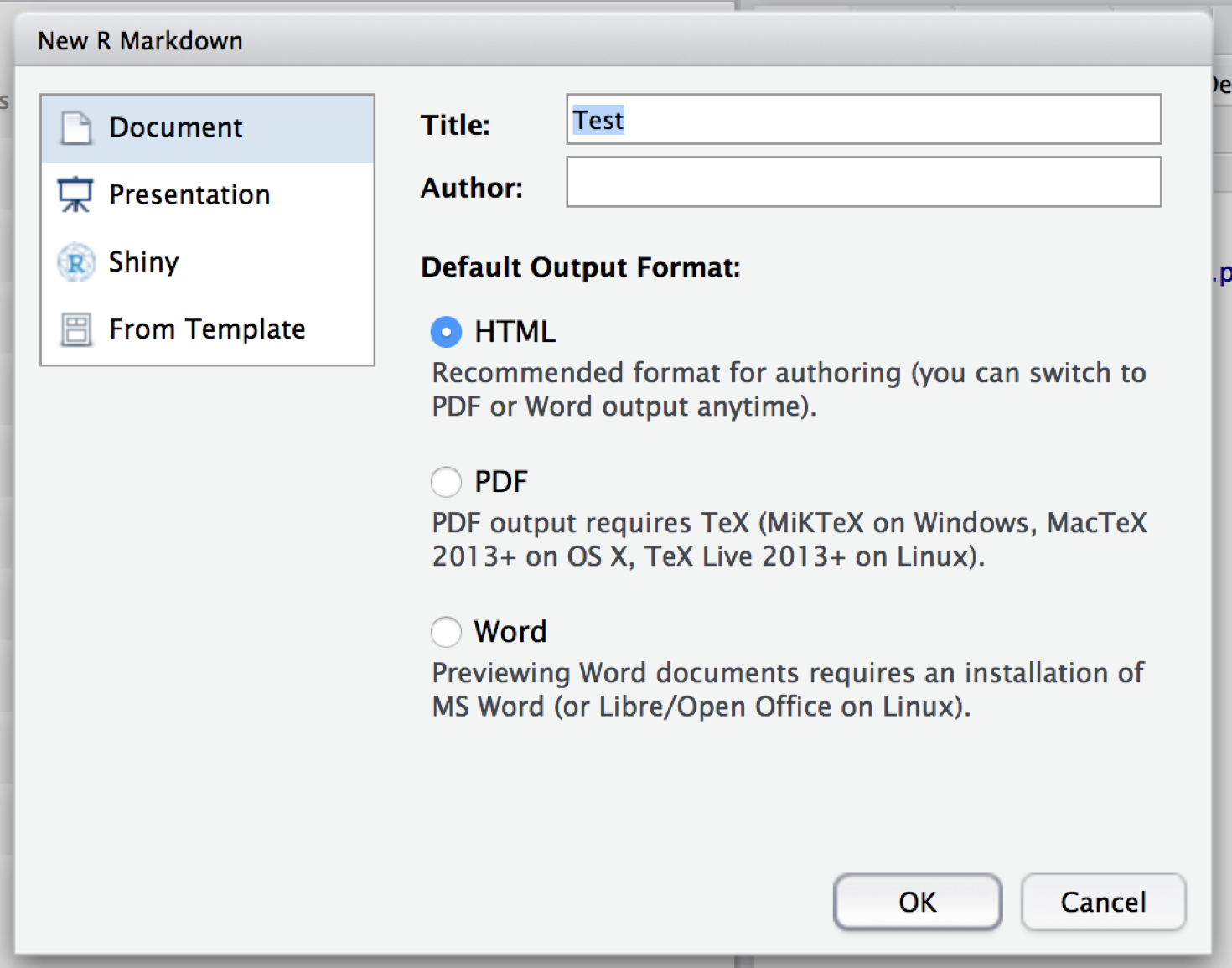The image size is (1232, 968).
Task: Select the Document list entry label
Action: (x=176, y=128)
